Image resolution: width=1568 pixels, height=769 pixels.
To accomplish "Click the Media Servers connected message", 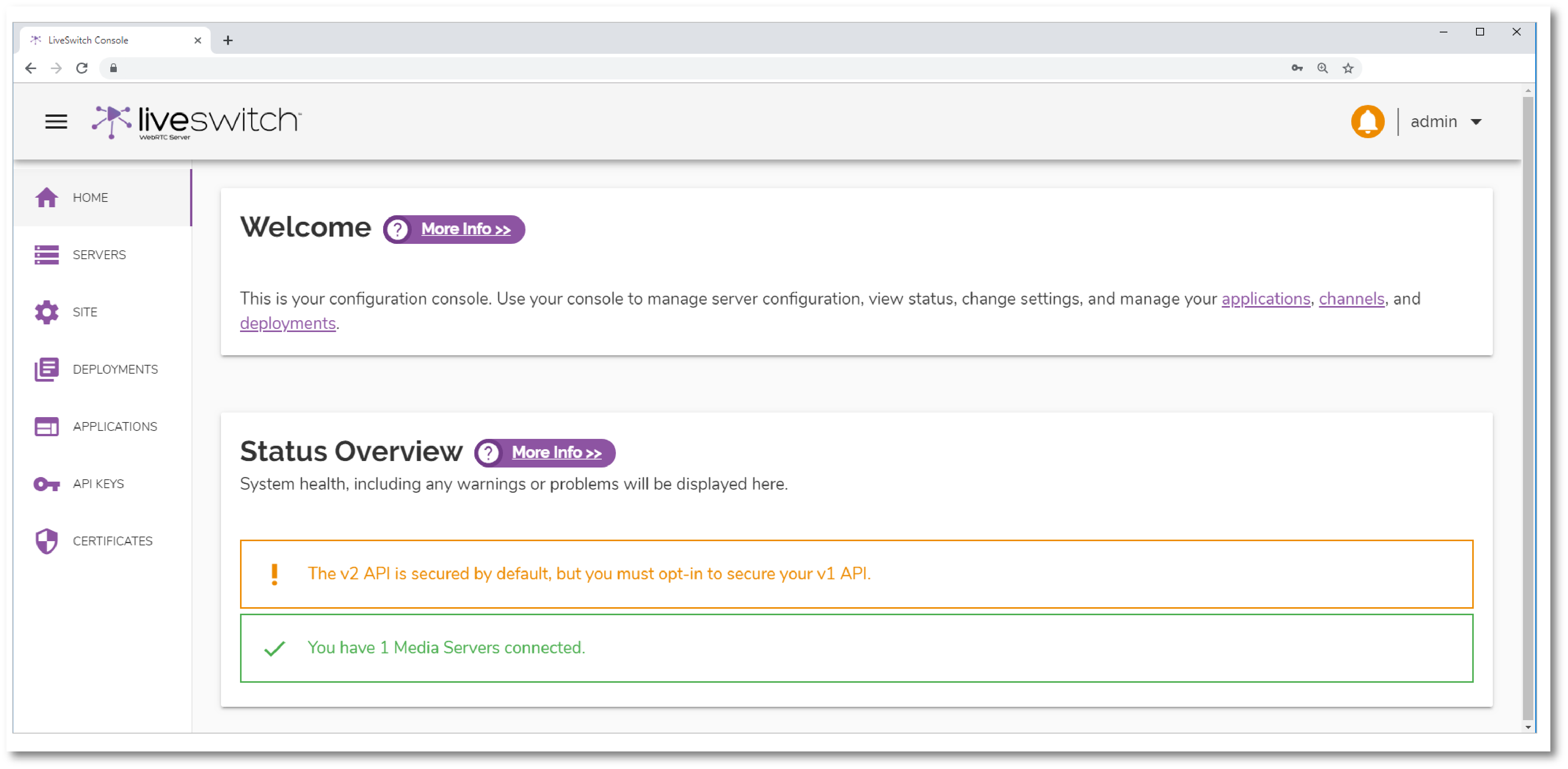I will (446, 647).
